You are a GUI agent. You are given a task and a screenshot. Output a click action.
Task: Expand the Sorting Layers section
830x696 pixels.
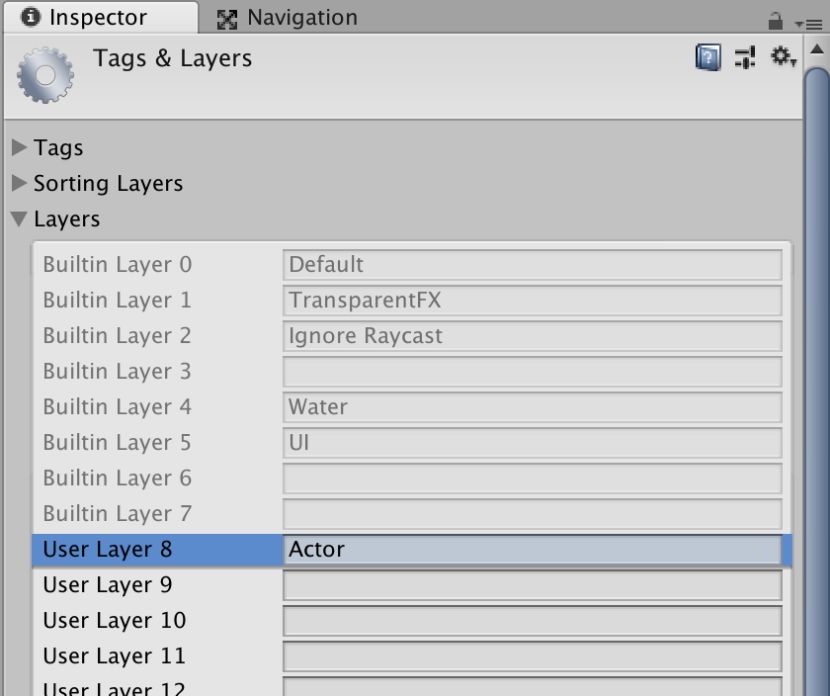[20, 184]
